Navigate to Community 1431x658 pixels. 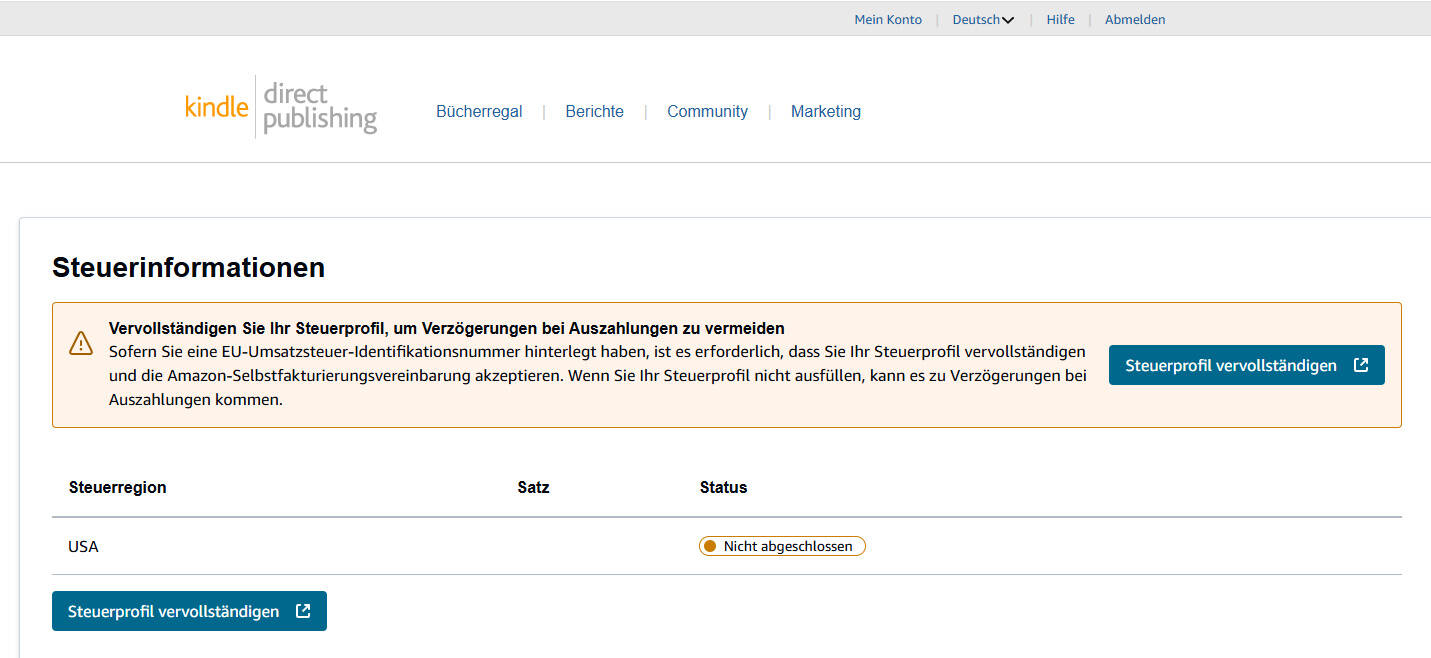pos(707,111)
